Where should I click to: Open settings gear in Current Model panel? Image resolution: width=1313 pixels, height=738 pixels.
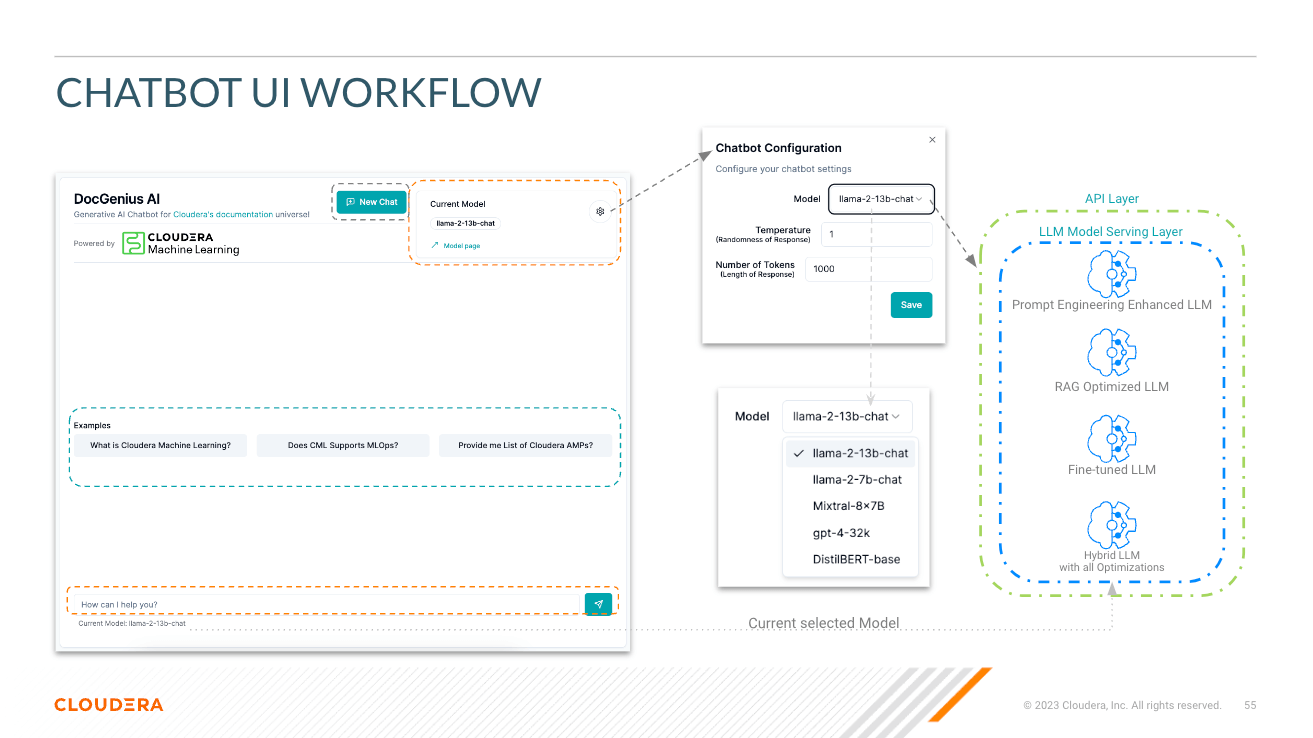coord(600,211)
